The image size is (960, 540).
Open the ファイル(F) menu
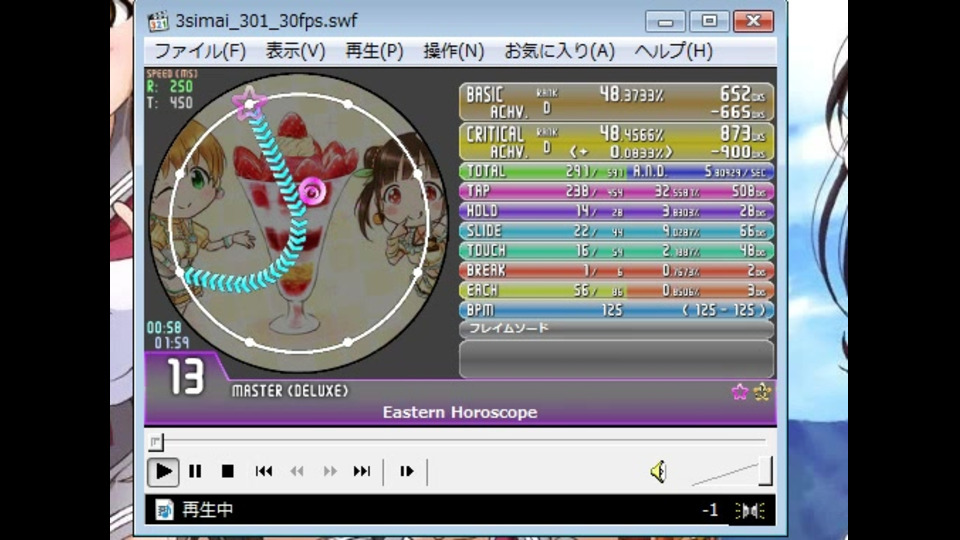pos(200,51)
